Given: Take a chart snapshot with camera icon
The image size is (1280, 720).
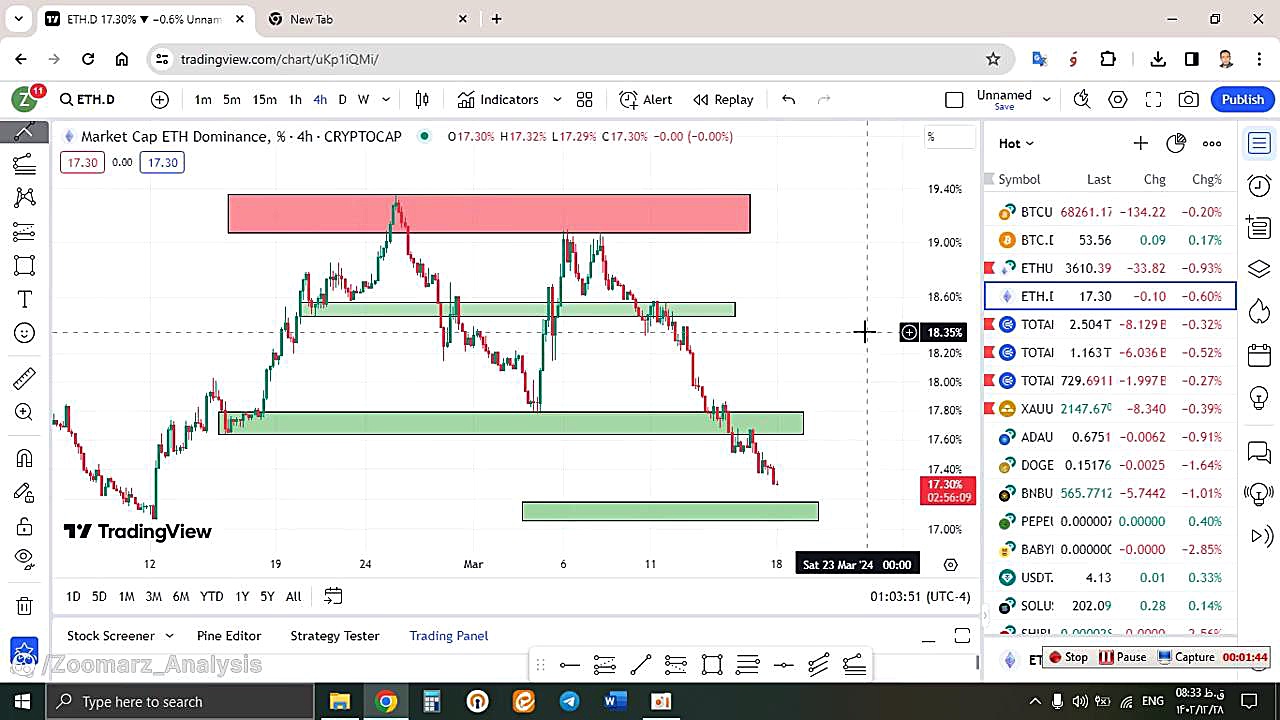Looking at the screenshot, I should tap(1188, 99).
